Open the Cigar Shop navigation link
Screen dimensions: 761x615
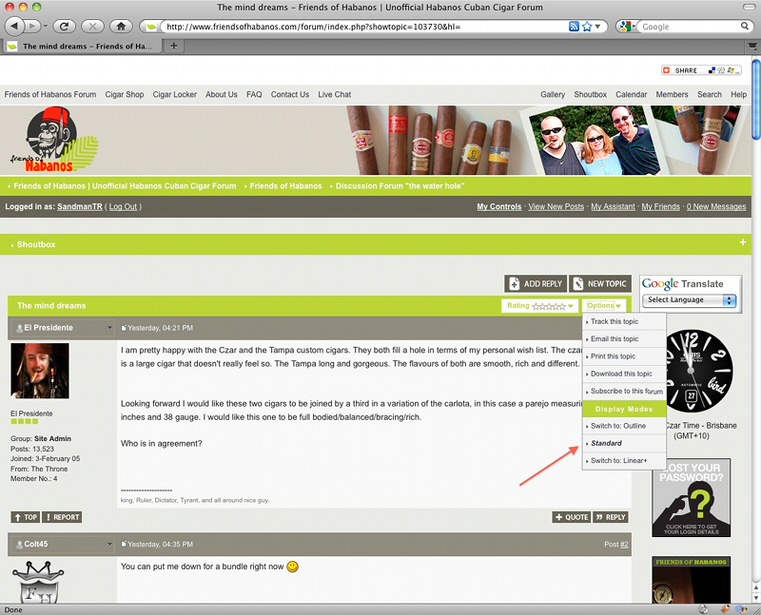(x=124, y=95)
